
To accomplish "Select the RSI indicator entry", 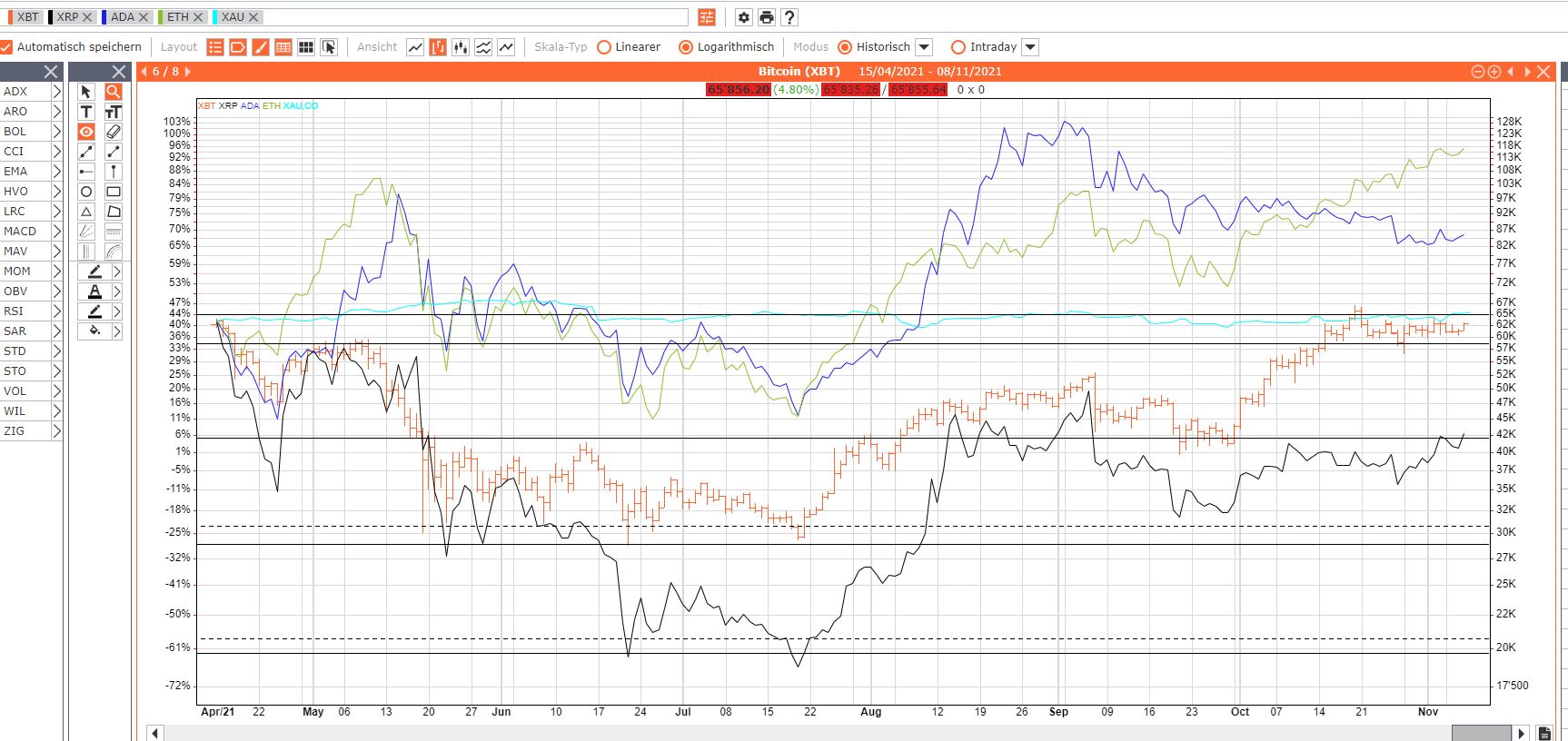I will pos(15,311).
